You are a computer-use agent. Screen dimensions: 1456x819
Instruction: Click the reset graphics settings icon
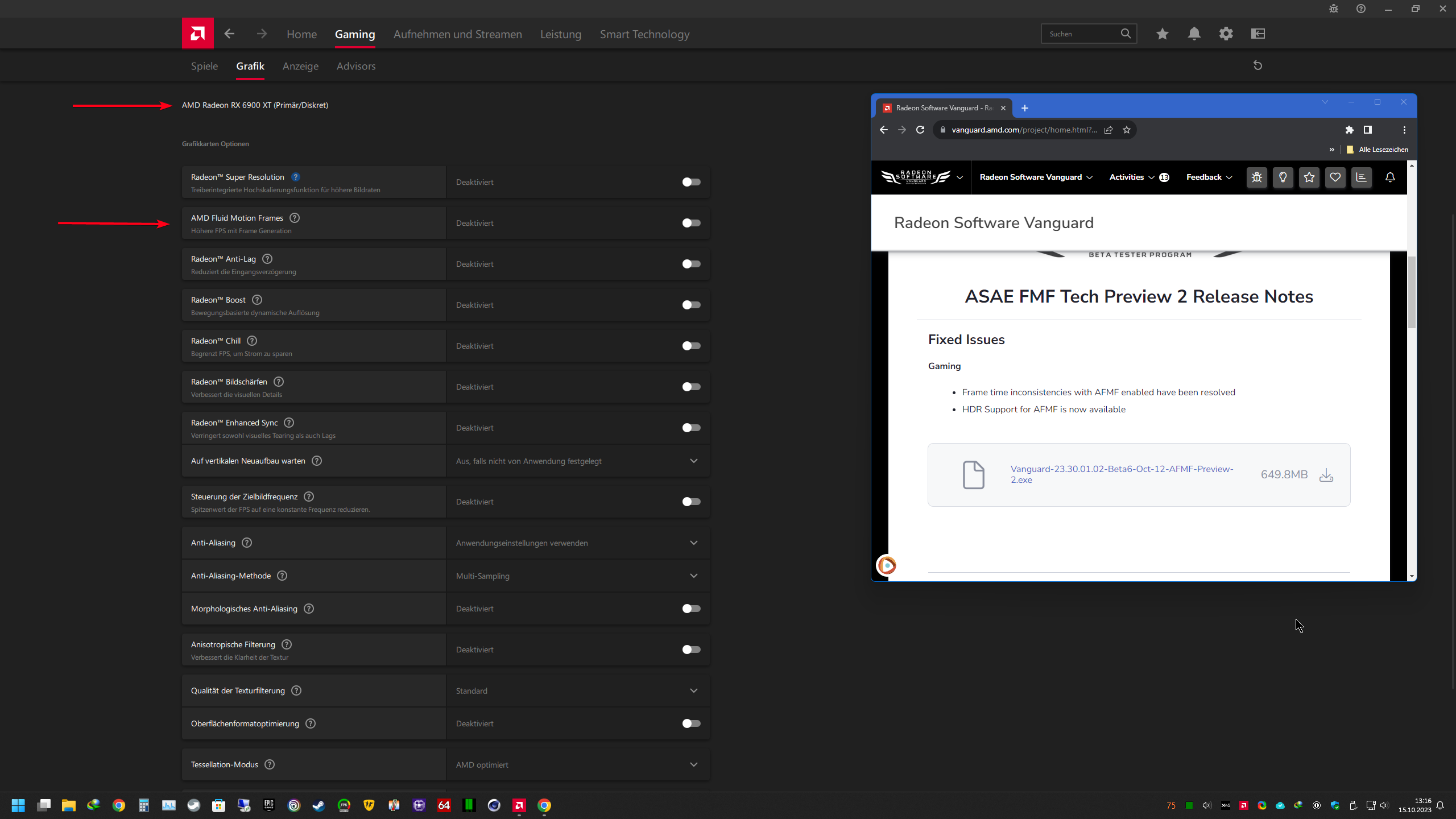[1258, 65]
